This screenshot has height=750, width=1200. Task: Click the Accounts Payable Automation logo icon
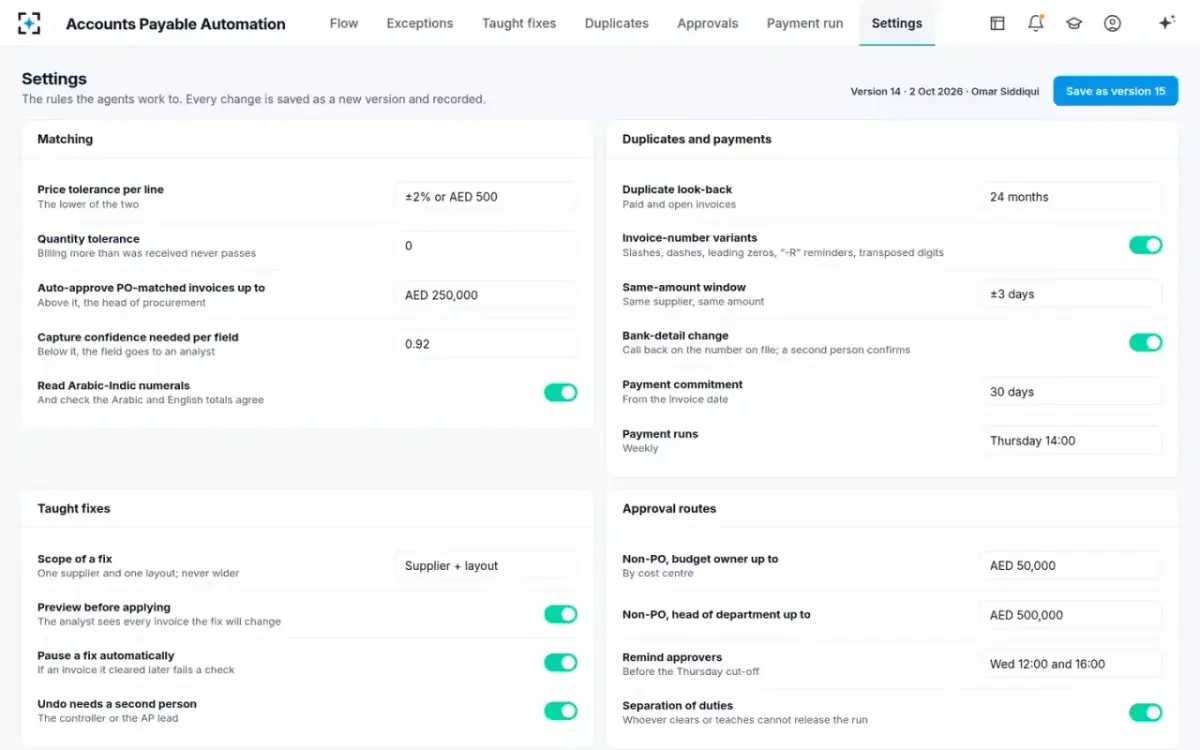[30, 23]
